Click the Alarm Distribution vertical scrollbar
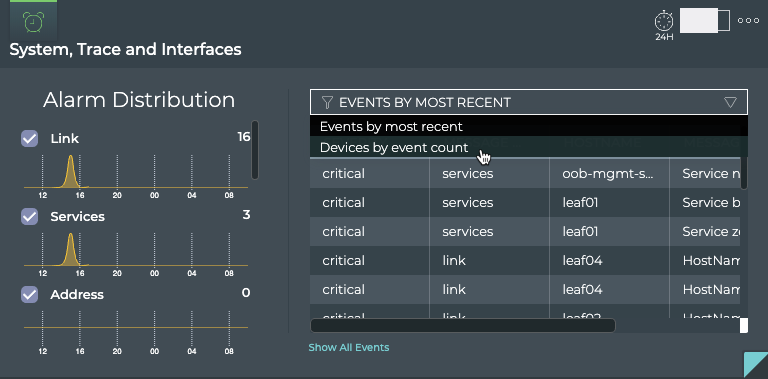768x379 pixels. pyautogui.click(x=255, y=150)
